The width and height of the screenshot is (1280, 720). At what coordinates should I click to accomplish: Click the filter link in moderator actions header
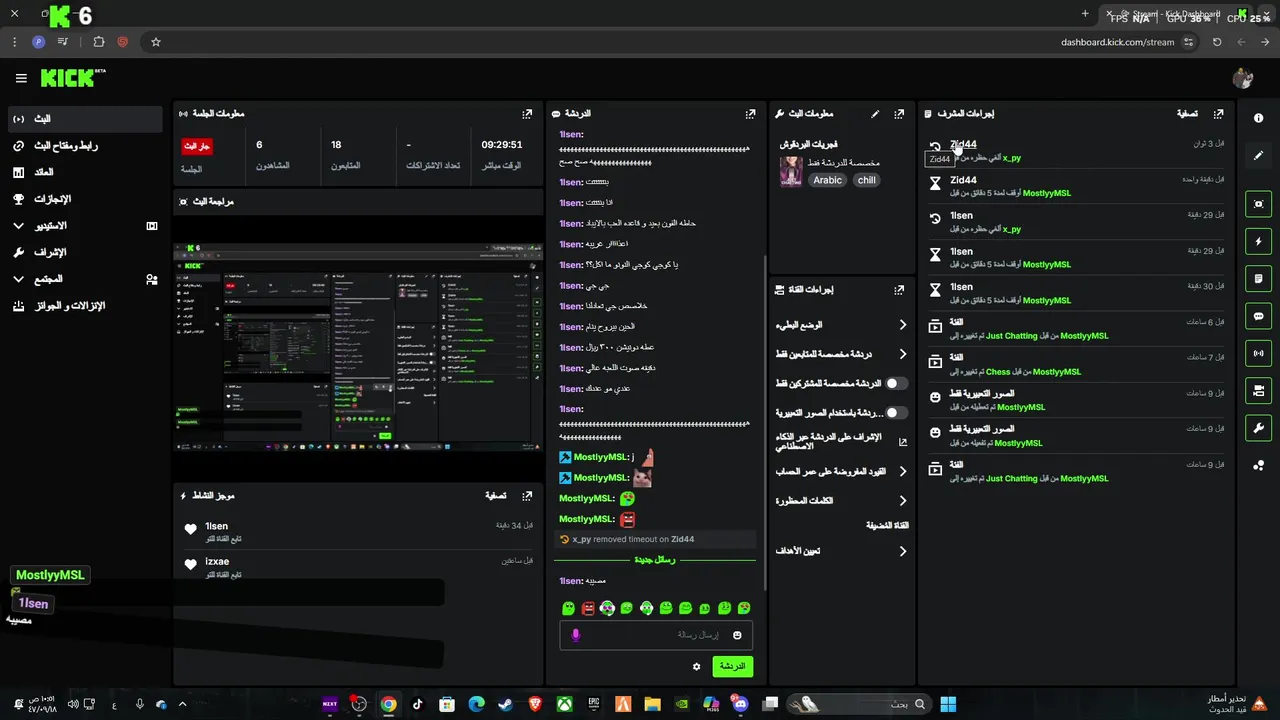[1187, 114]
